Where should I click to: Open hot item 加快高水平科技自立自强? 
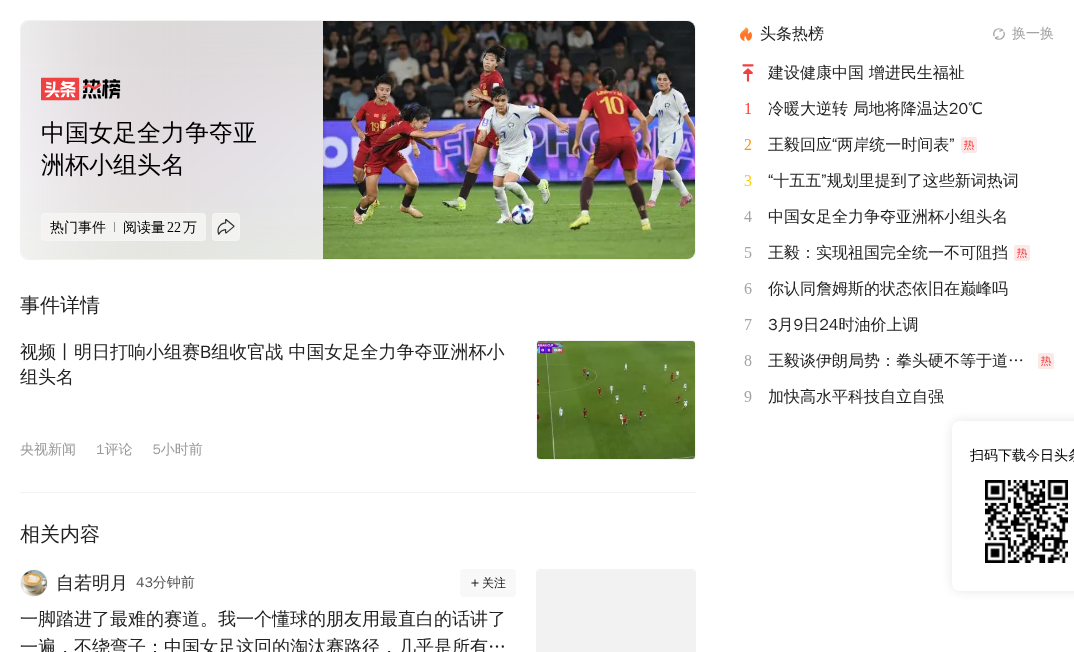tap(856, 397)
